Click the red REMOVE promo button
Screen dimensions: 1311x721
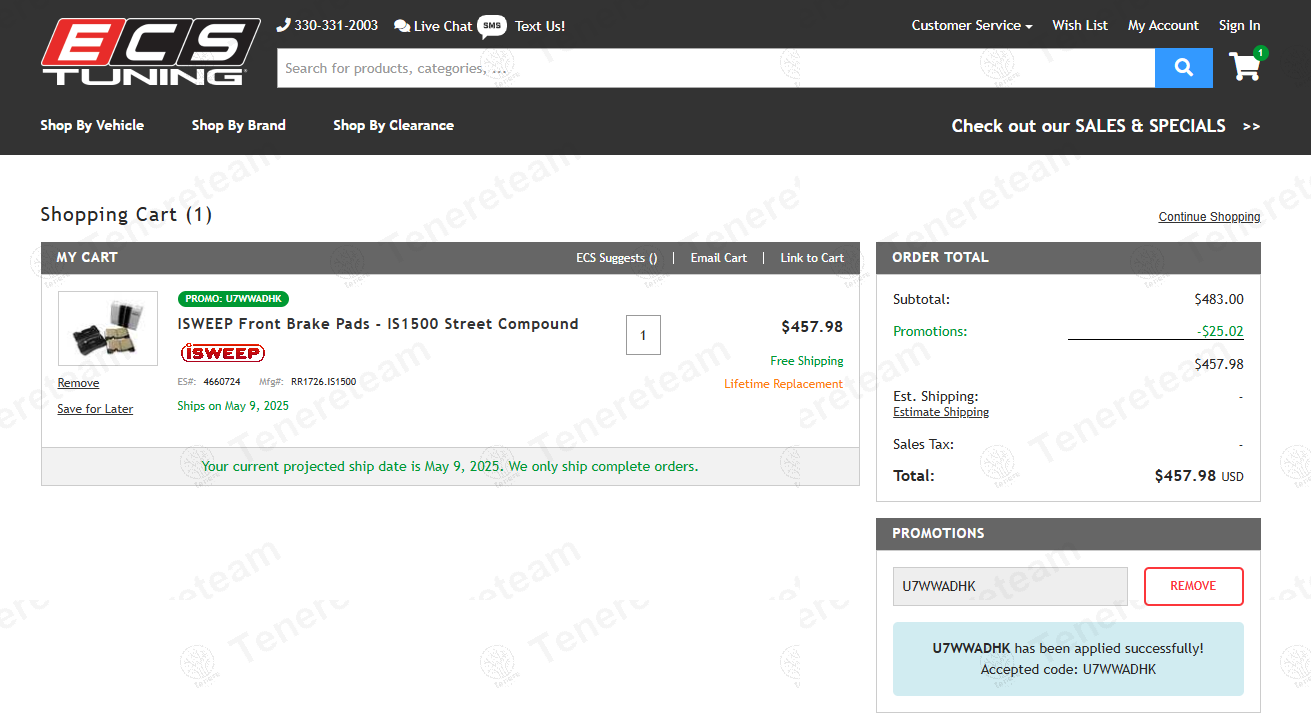1193,586
